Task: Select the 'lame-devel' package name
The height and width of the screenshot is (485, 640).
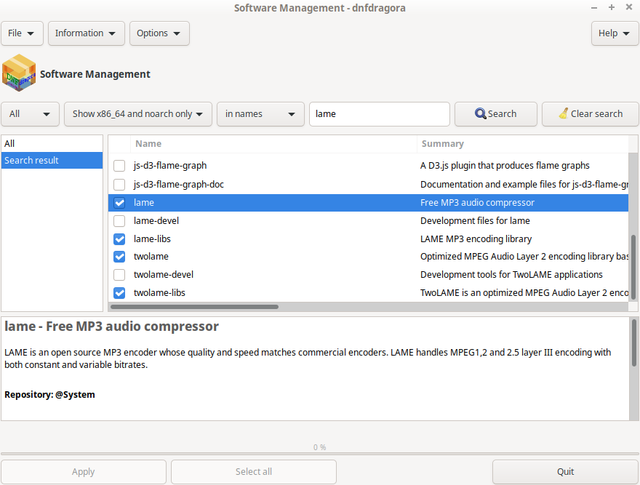Action: click(156, 221)
